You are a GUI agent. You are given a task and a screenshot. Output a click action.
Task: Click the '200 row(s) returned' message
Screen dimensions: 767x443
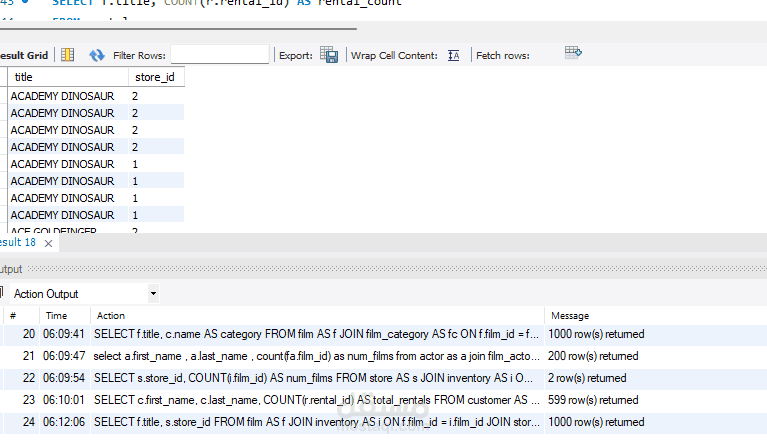click(593, 356)
